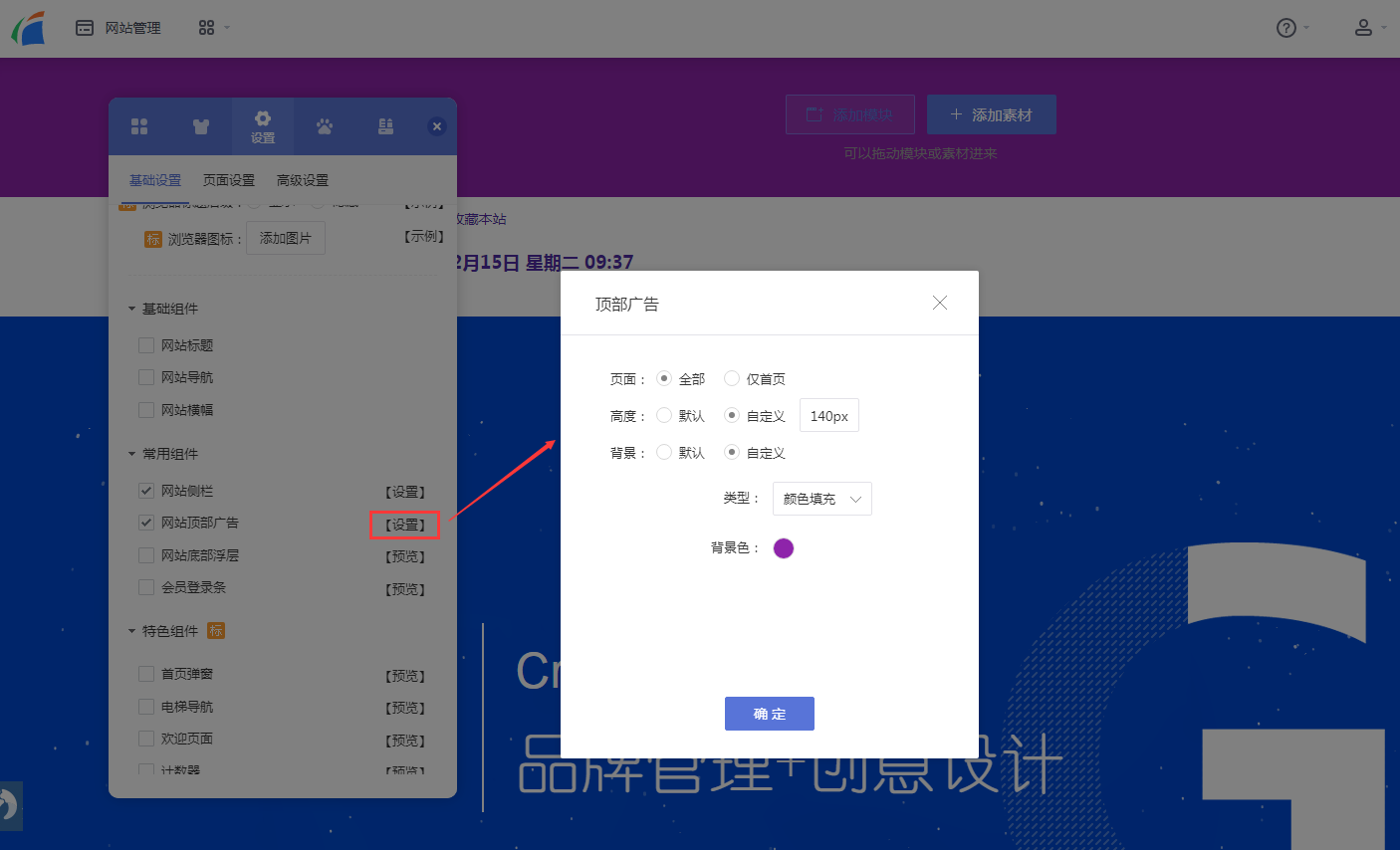Enable 网站导航 checkbox
Viewport: 1400px width, 850px height.
pos(146,377)
